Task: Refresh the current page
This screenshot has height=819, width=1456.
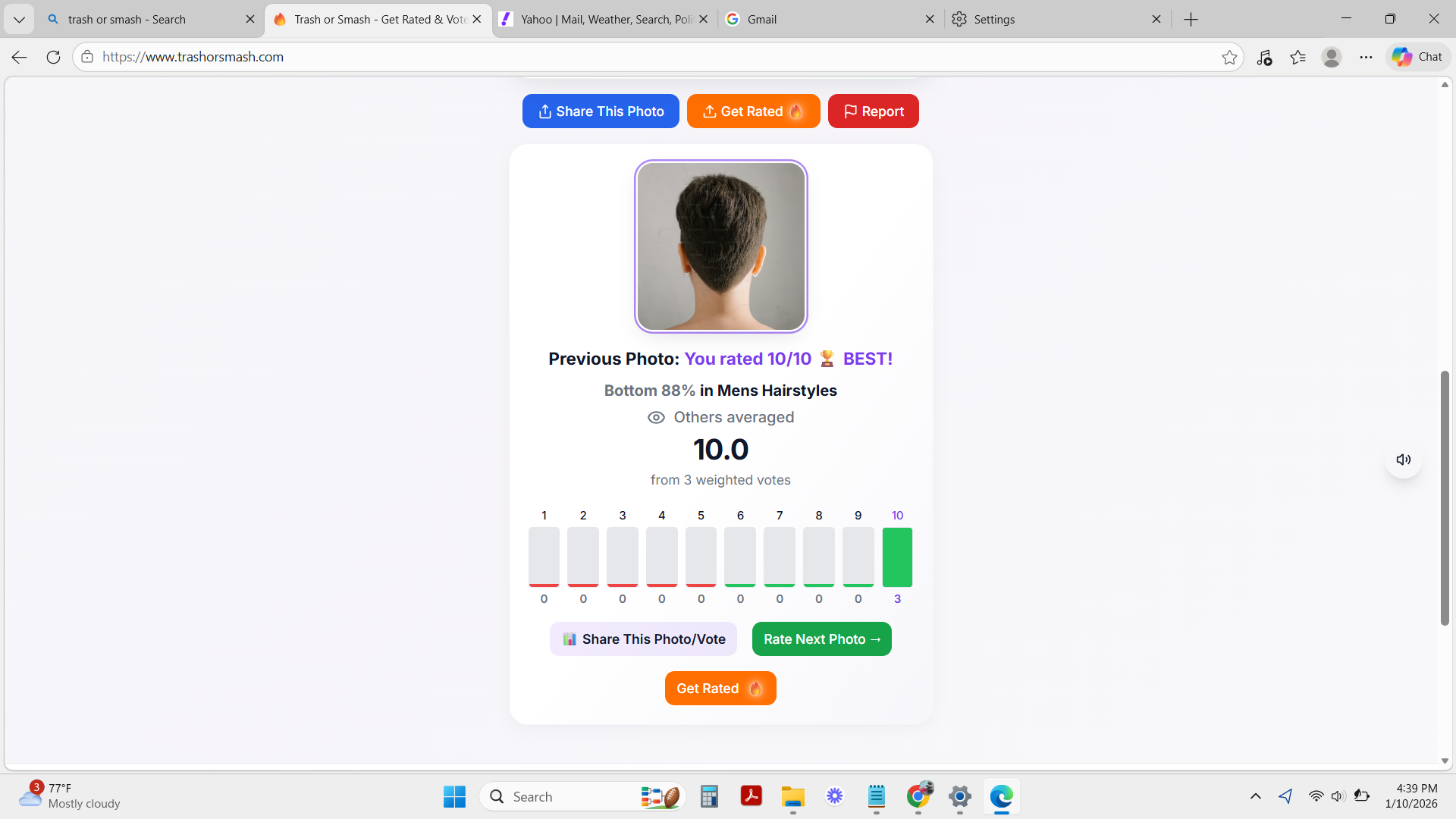Action: pos(53,57)
